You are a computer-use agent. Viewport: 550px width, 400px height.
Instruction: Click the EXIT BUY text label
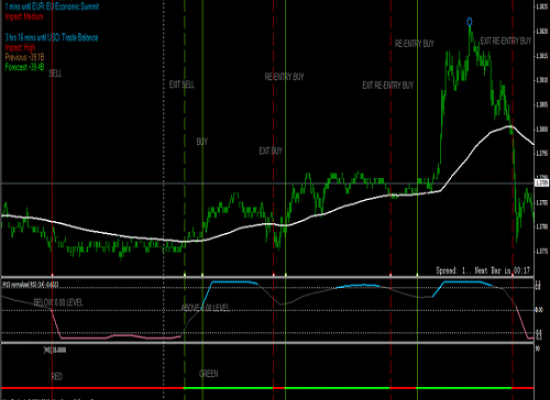coord(271,151)
